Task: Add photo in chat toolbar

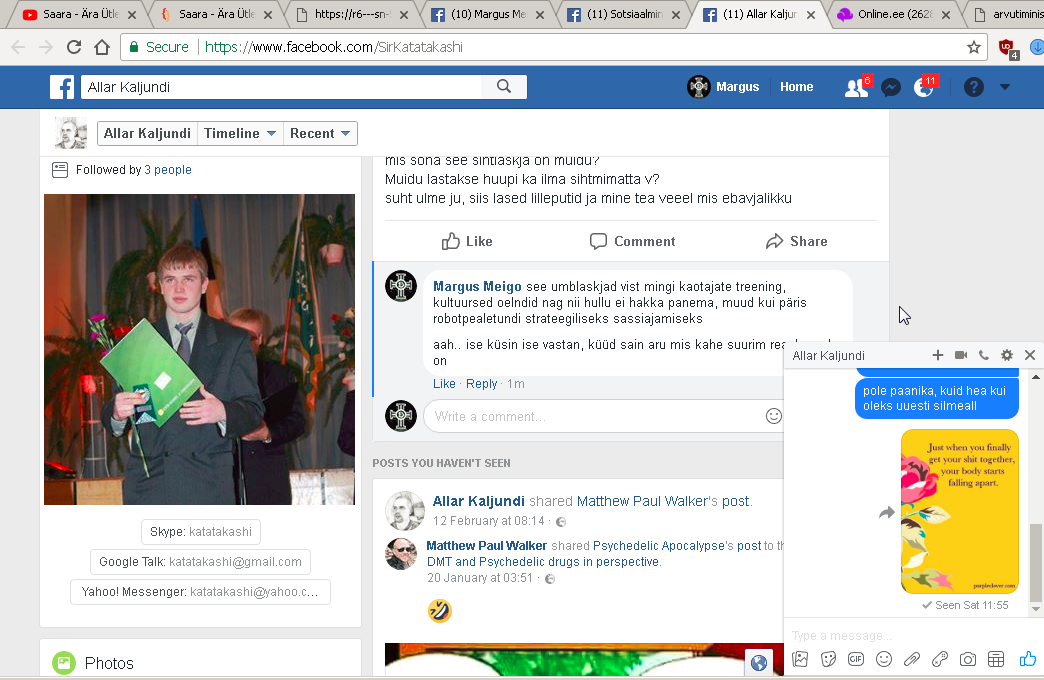Action: click(800, 659)
